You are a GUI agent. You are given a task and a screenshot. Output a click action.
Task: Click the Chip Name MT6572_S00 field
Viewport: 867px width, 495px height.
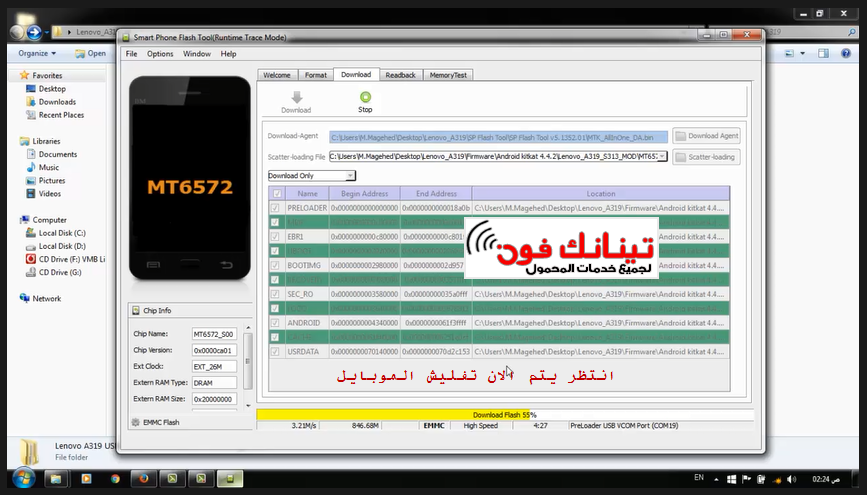click(214, 334)
